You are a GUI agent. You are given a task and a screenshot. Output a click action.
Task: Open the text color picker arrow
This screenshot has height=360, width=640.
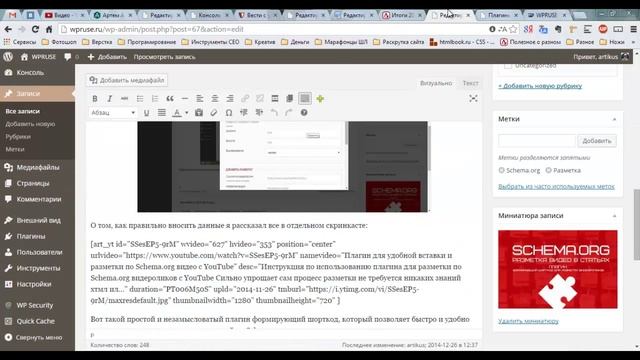[x=187, y=113]
